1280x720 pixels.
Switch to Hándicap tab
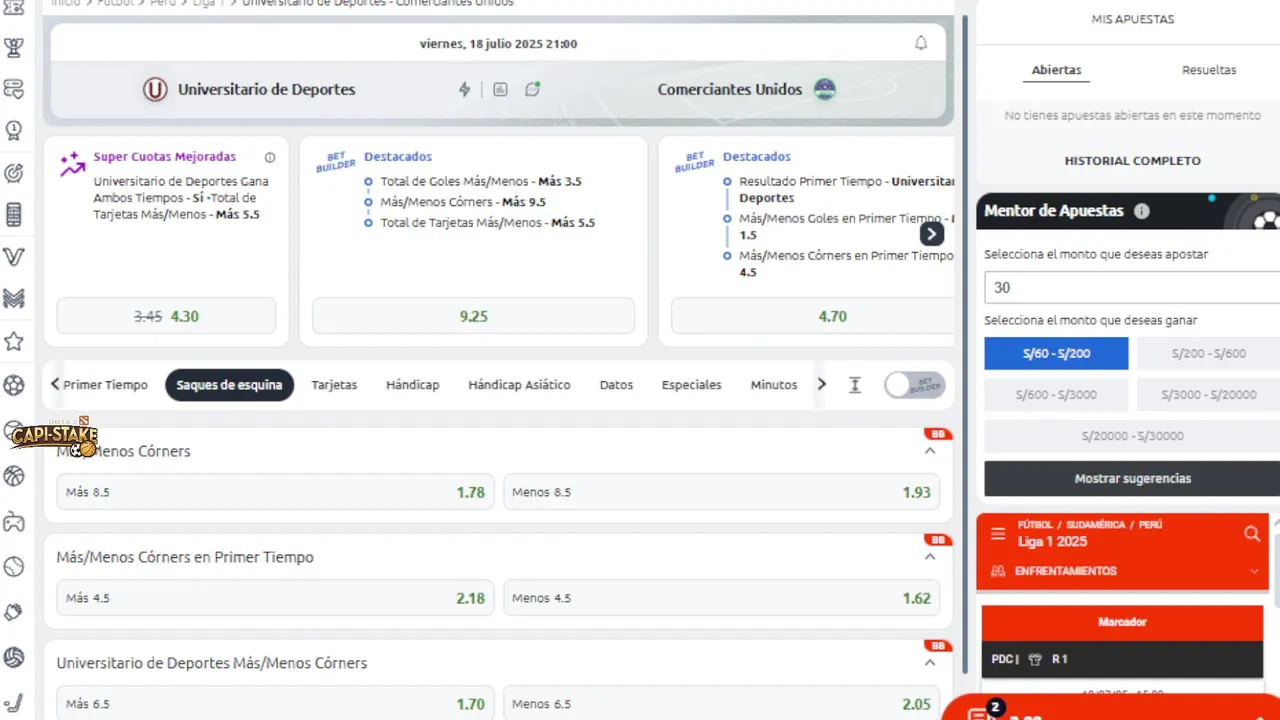[412, 385]
